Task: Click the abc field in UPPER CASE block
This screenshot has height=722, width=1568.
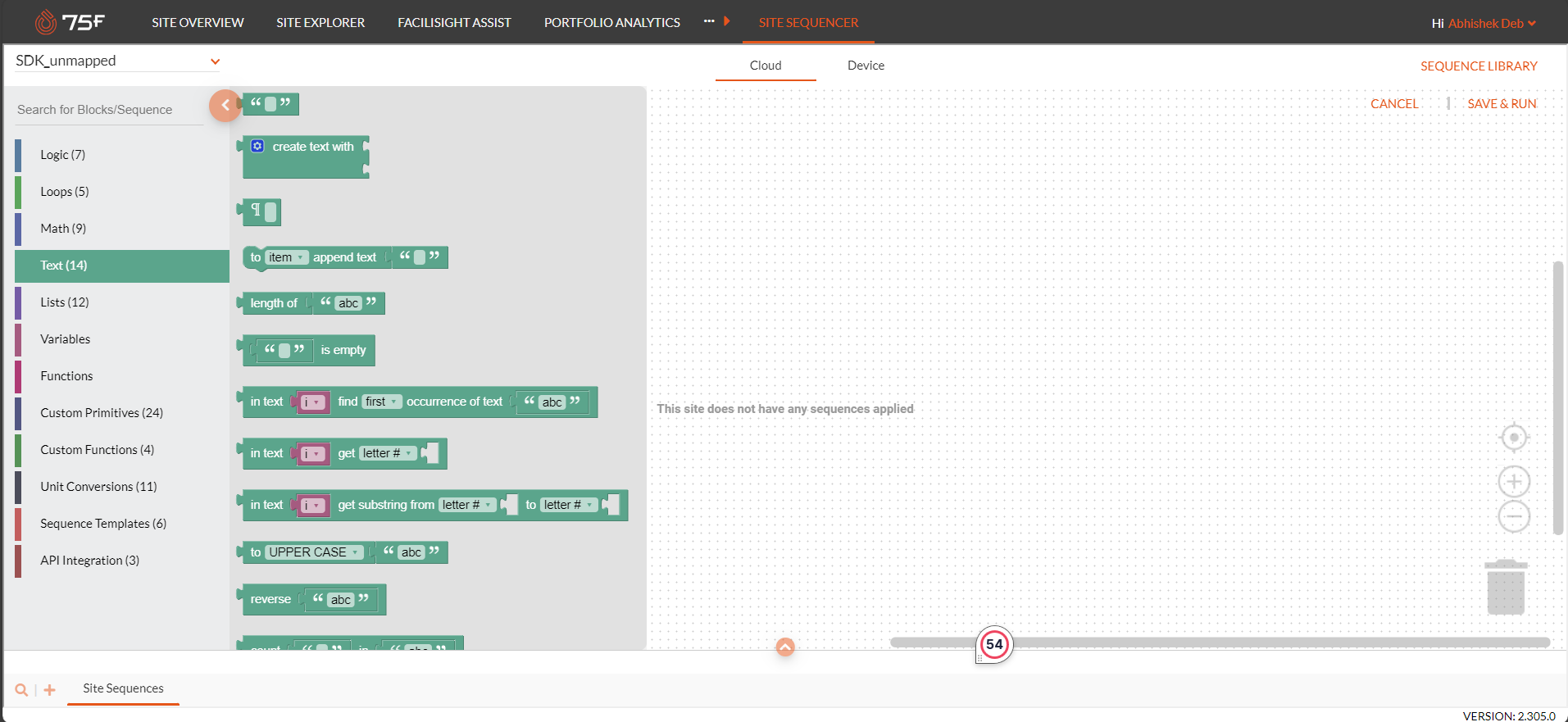Action: pos(411,552)
